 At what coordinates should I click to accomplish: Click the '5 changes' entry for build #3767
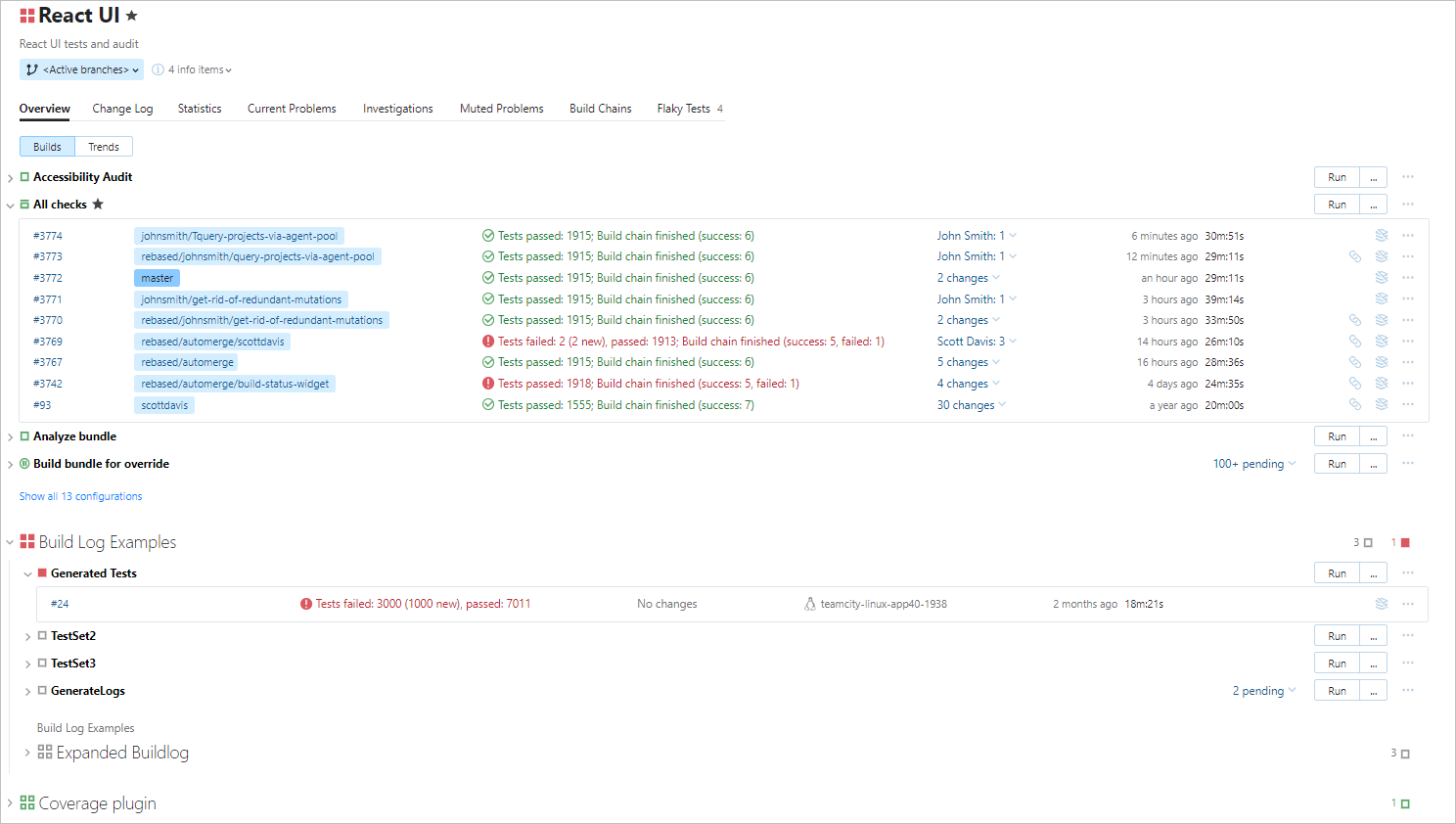click(x=963, y=362)
